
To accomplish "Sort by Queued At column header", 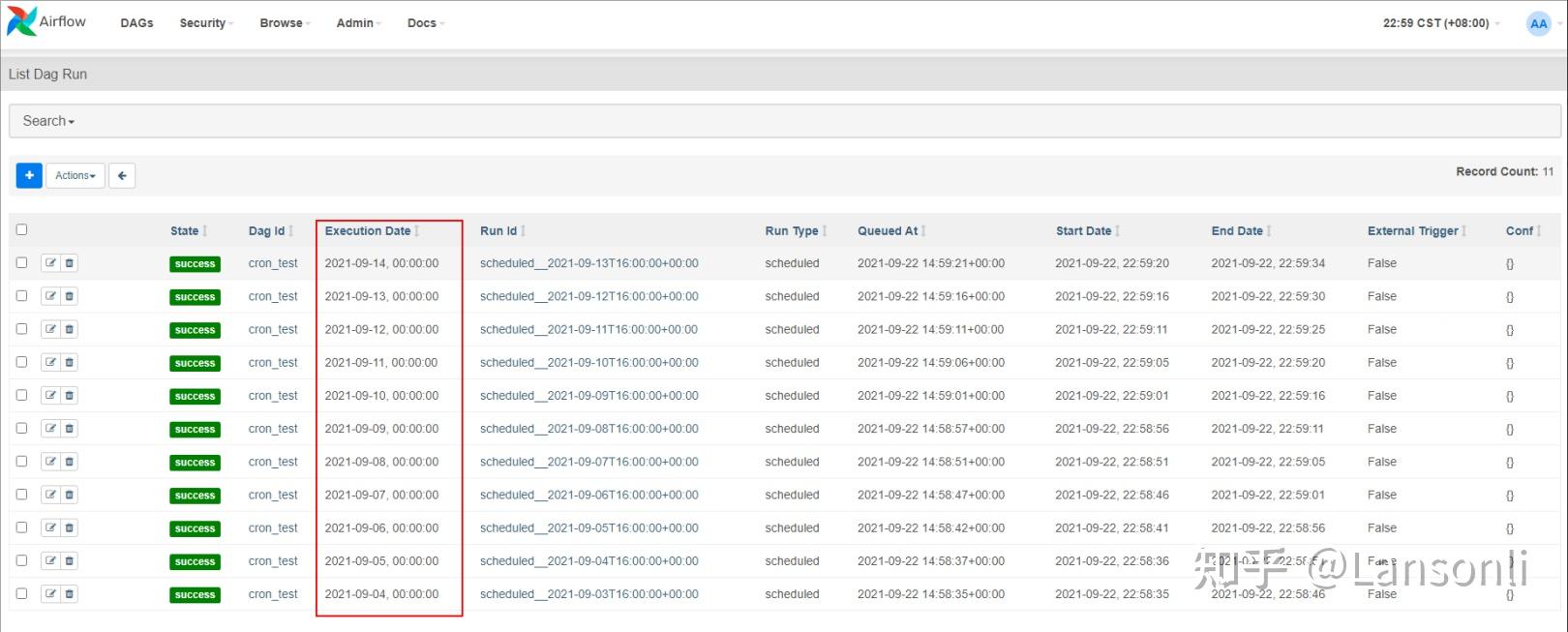I will (x=891, y=231).
